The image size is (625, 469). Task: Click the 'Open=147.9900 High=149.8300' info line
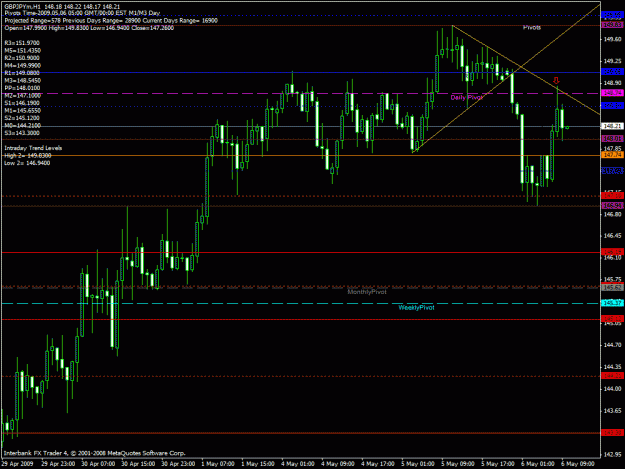[x=89, y=28]
